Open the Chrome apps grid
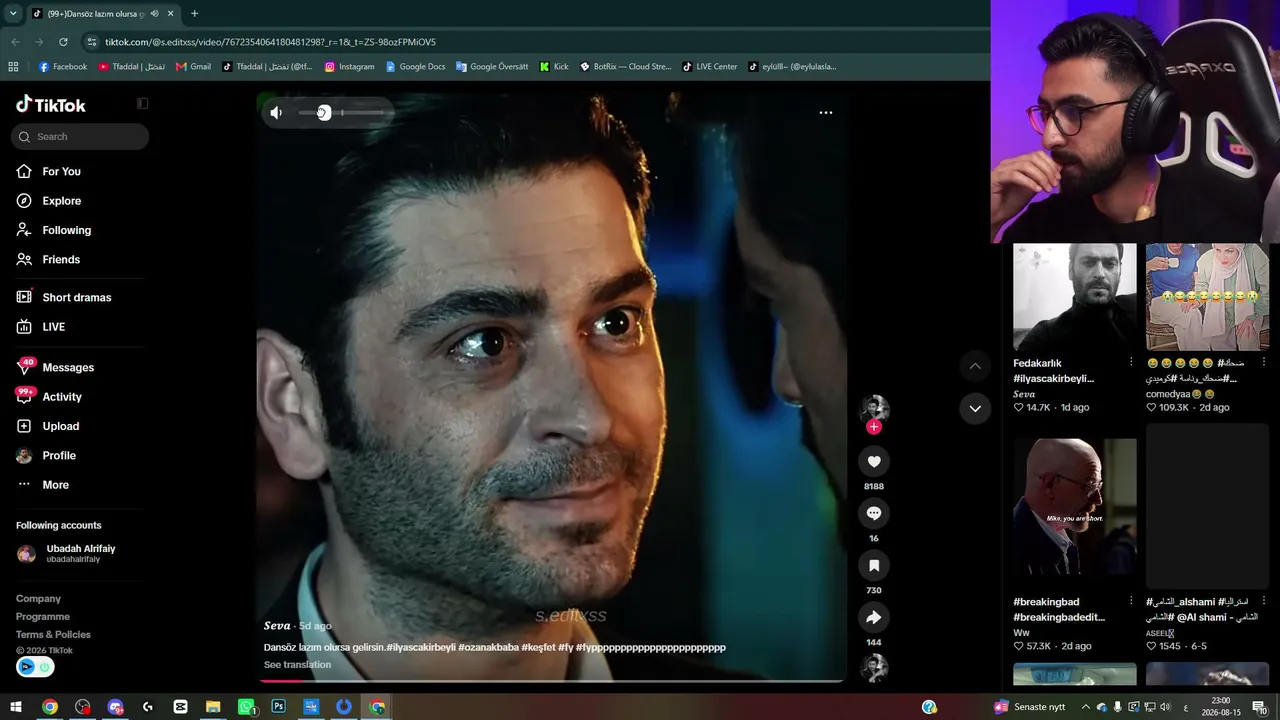Image resolution: width=1280 pixels, height=720 pixels. (x=13, y=67)
